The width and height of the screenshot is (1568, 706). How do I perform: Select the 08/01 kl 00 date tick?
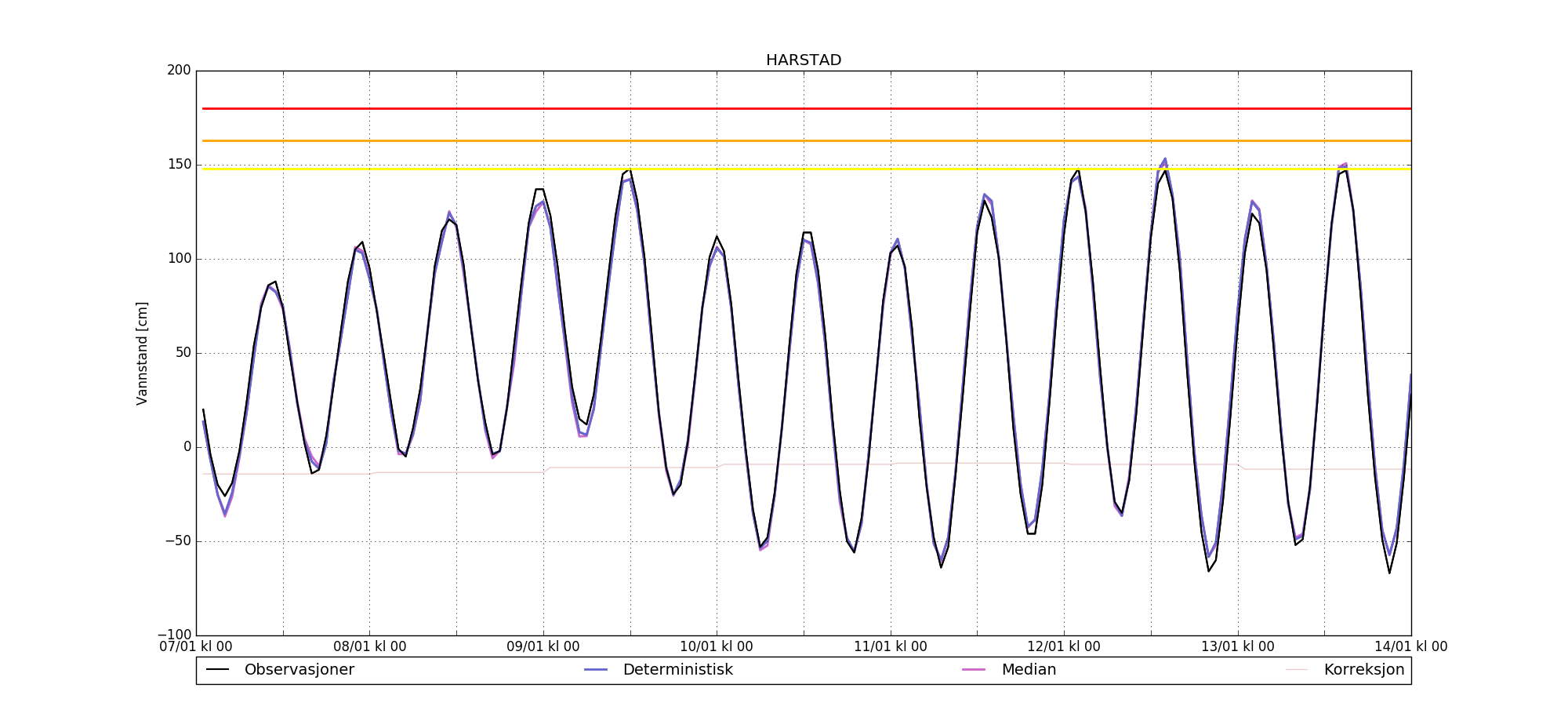coord(370,647)
